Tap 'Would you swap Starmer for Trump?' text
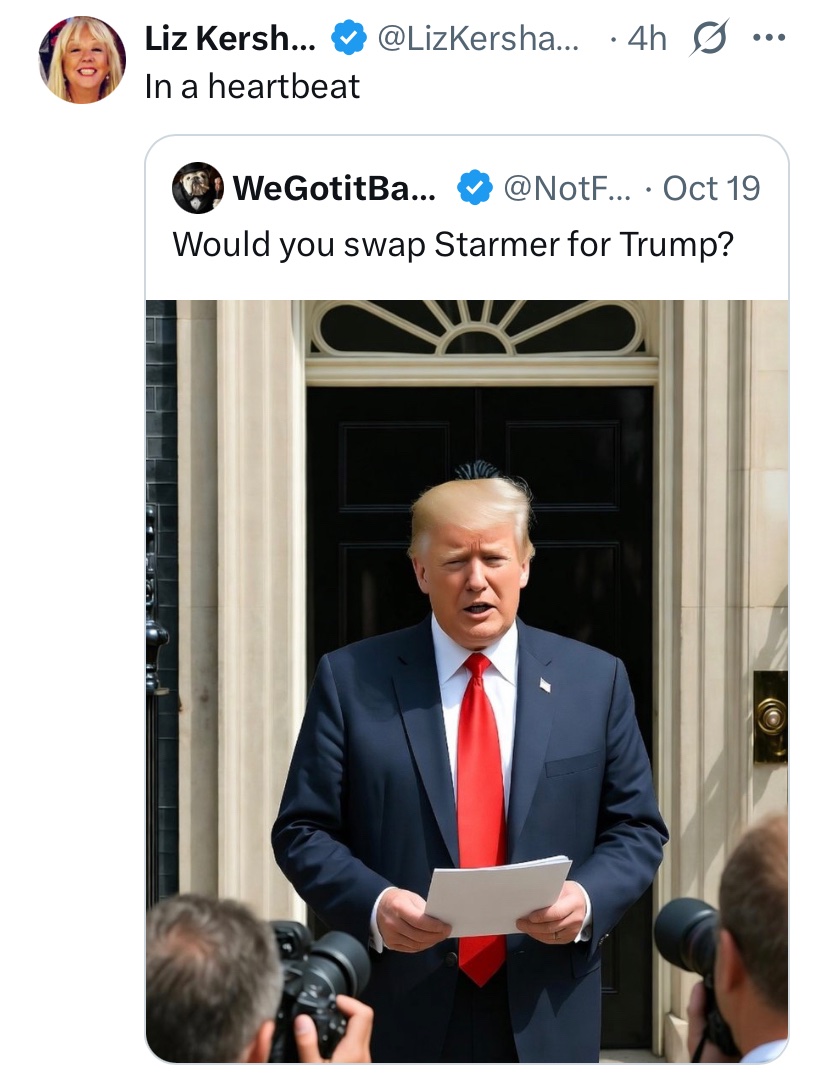828x1079 pixels. 453,244
